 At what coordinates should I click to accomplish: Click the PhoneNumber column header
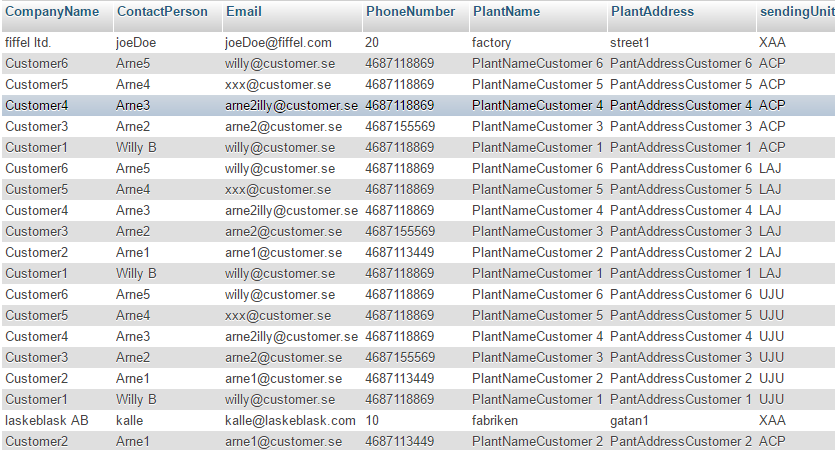(x=411, y=12)
